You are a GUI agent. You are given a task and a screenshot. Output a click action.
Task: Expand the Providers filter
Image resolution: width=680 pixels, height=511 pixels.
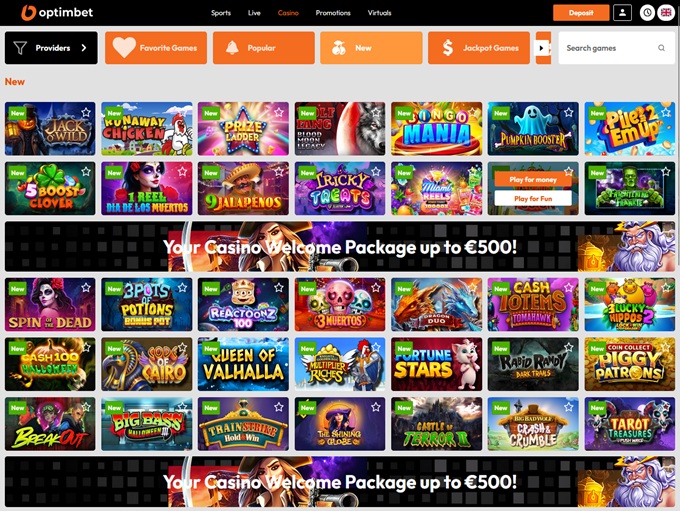[x=51, y=48]
